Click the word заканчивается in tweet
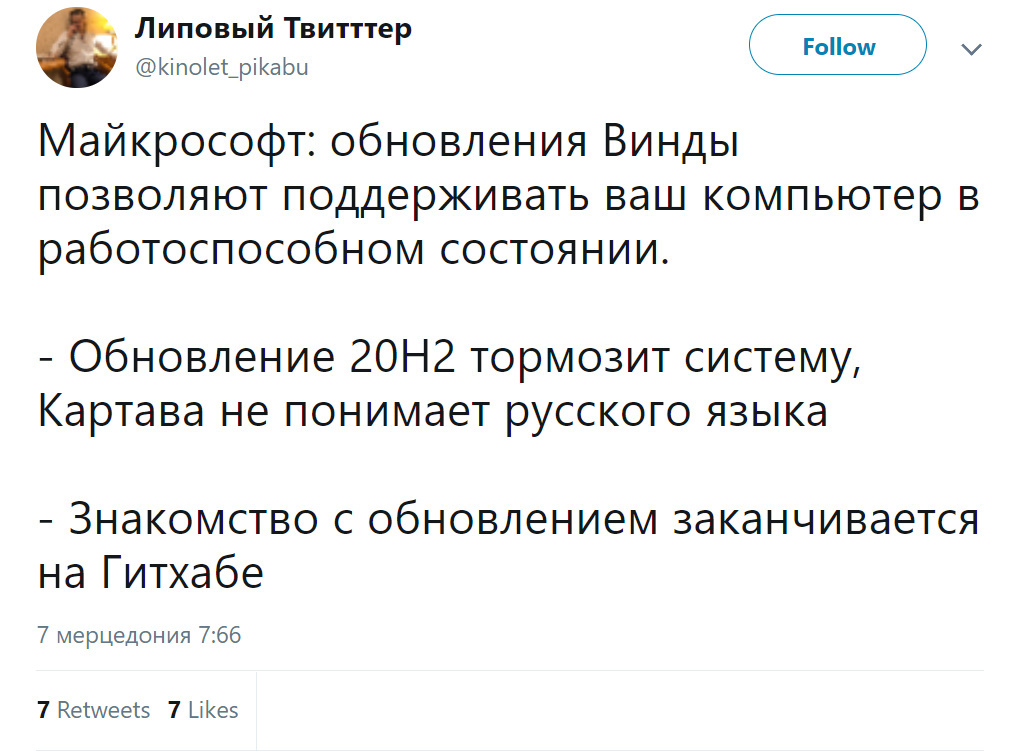1026x751 pixels. click(826, 519)
